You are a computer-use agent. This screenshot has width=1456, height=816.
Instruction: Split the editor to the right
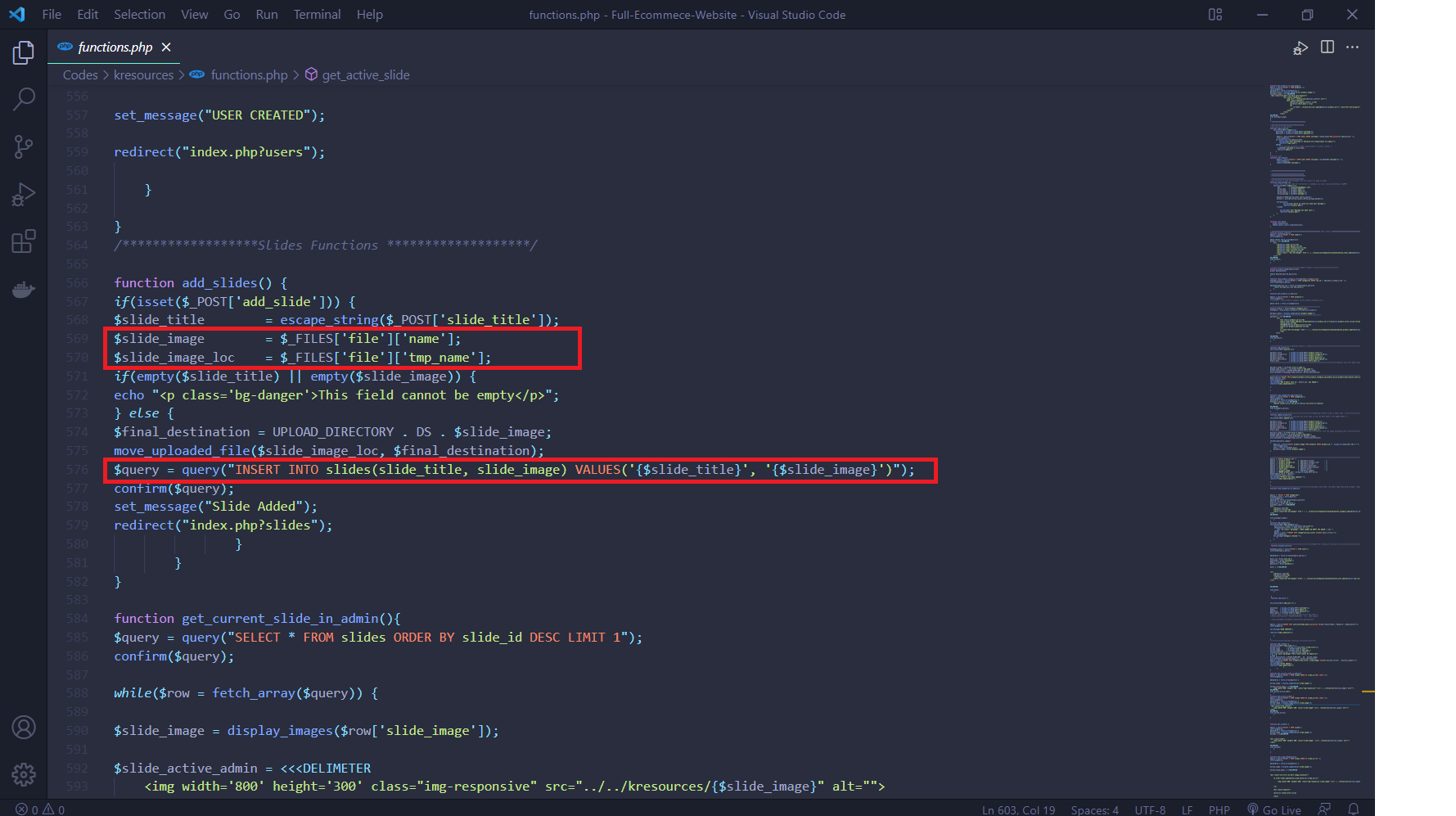(1328, 47)
